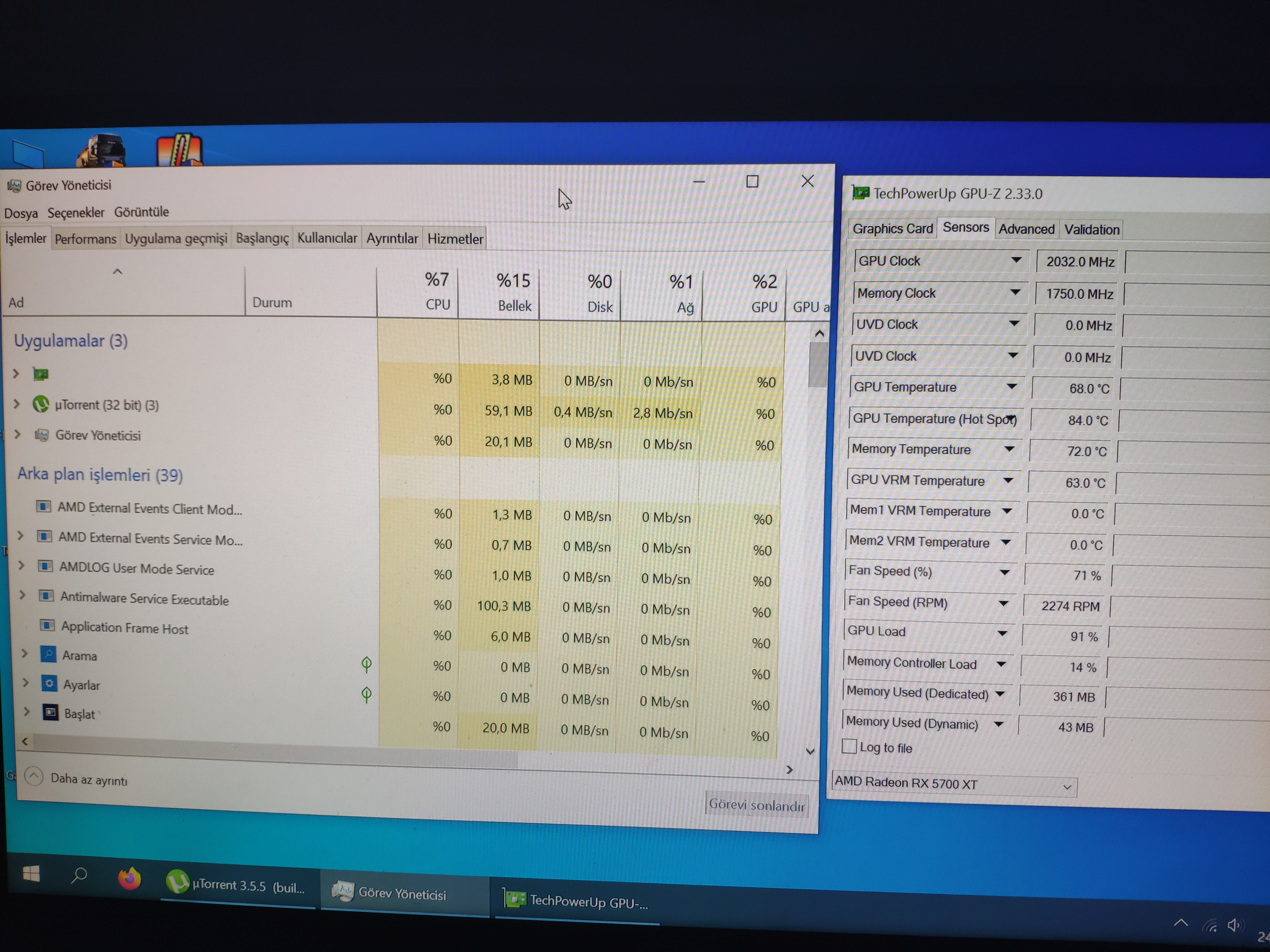The height and width of the screenshot is (952, 1270).
Task: Open the Seçenekler menu
Action: tap(76, 212)
